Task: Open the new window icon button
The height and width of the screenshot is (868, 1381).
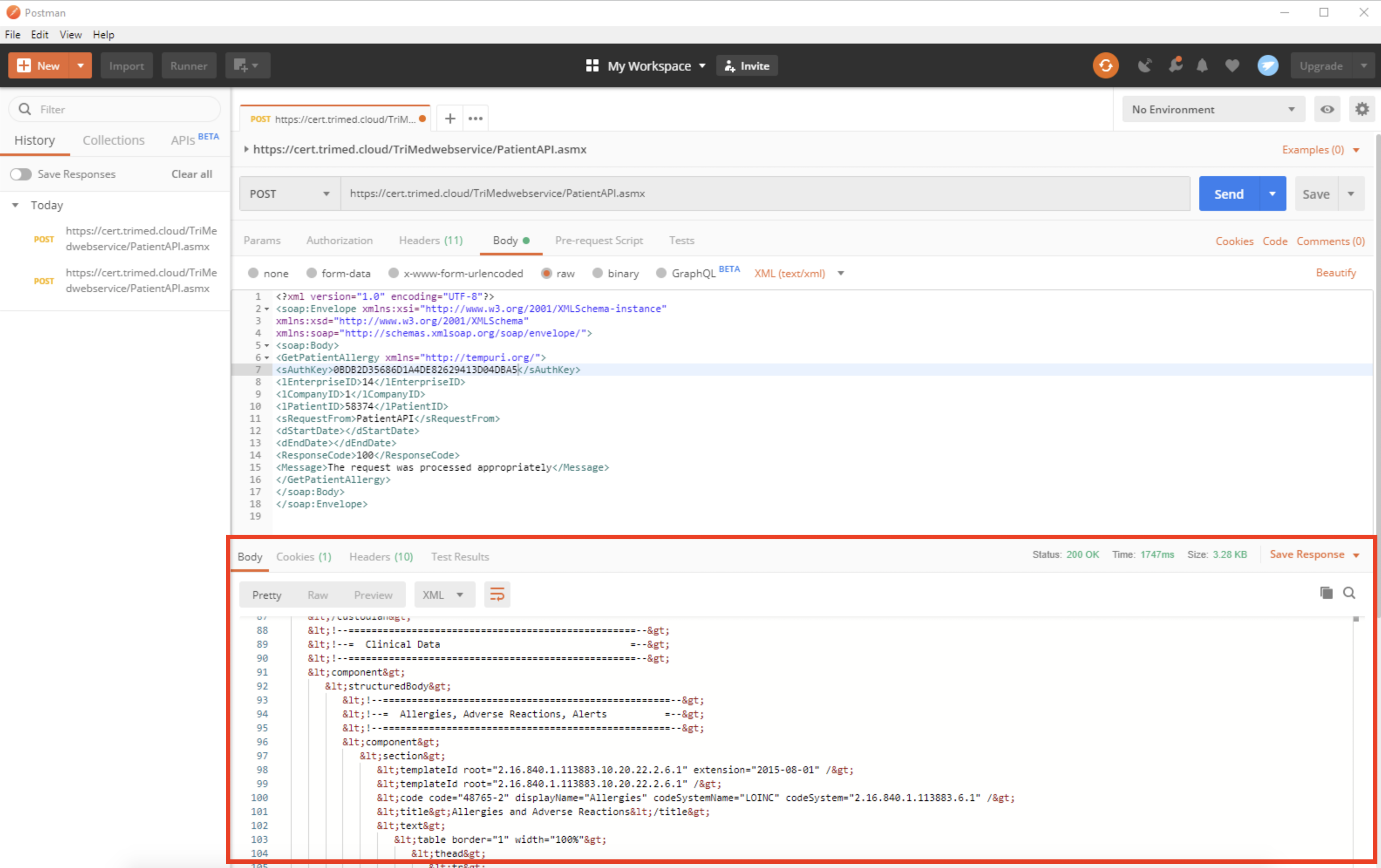Action: [247, 66]
